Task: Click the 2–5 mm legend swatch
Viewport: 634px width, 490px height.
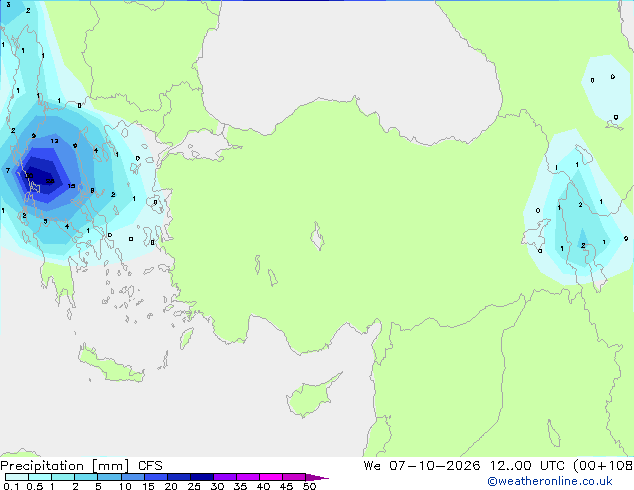Action: [86, 477]
